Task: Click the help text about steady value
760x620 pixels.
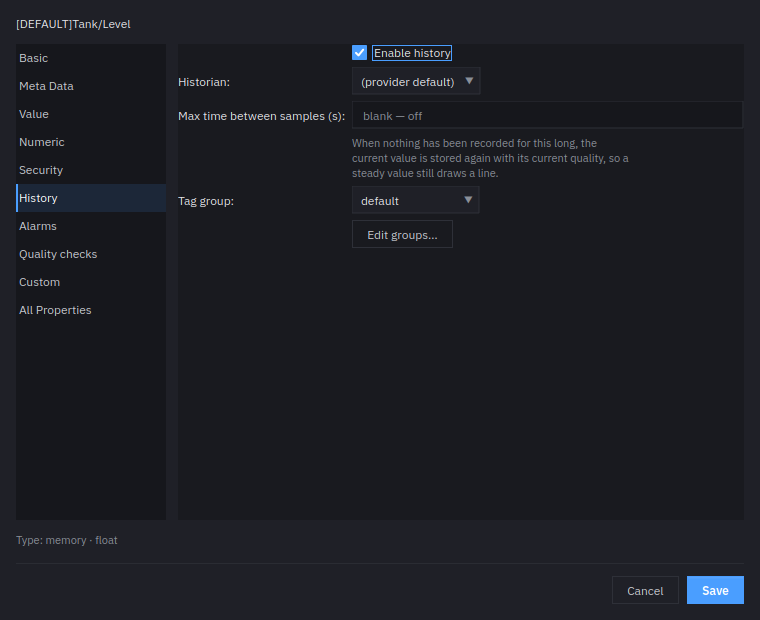Action: 490,158
